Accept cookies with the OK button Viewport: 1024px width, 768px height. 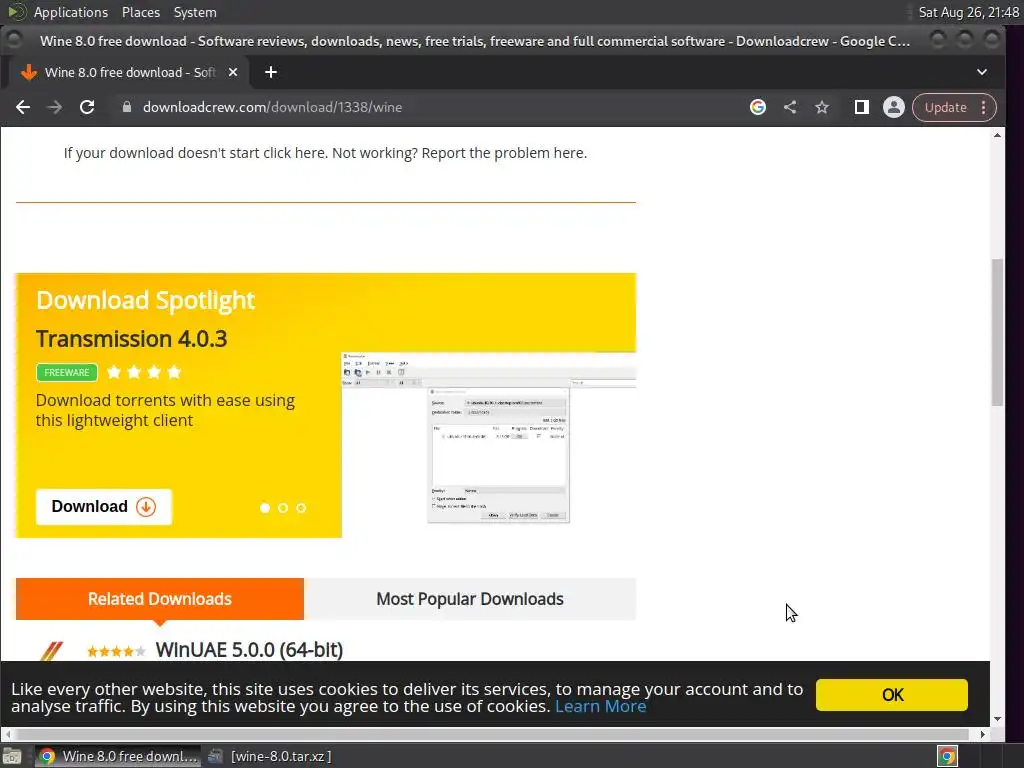[x=891, y=695]
